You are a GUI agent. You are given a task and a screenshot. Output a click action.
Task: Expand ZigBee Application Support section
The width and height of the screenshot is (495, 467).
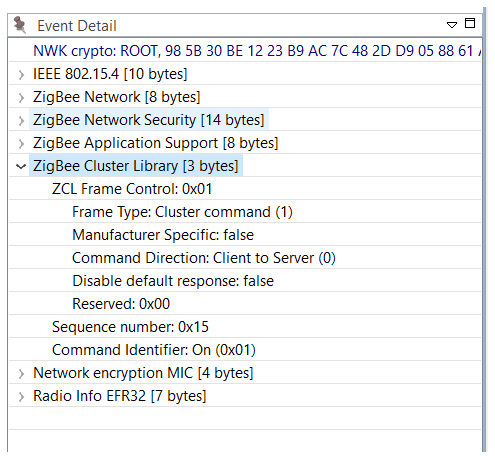(x=21, y=144)
